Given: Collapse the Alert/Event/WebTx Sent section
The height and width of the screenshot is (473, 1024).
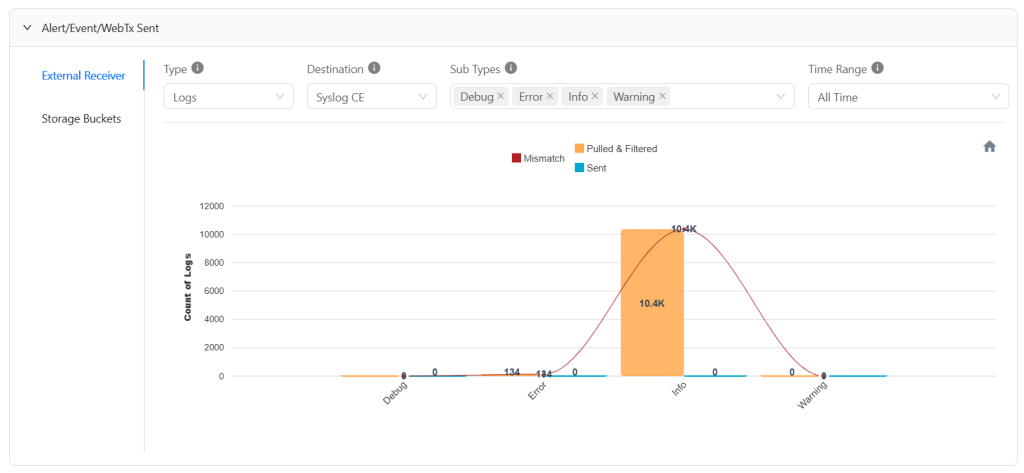Looking at the screenshot, I should [27, 28].
